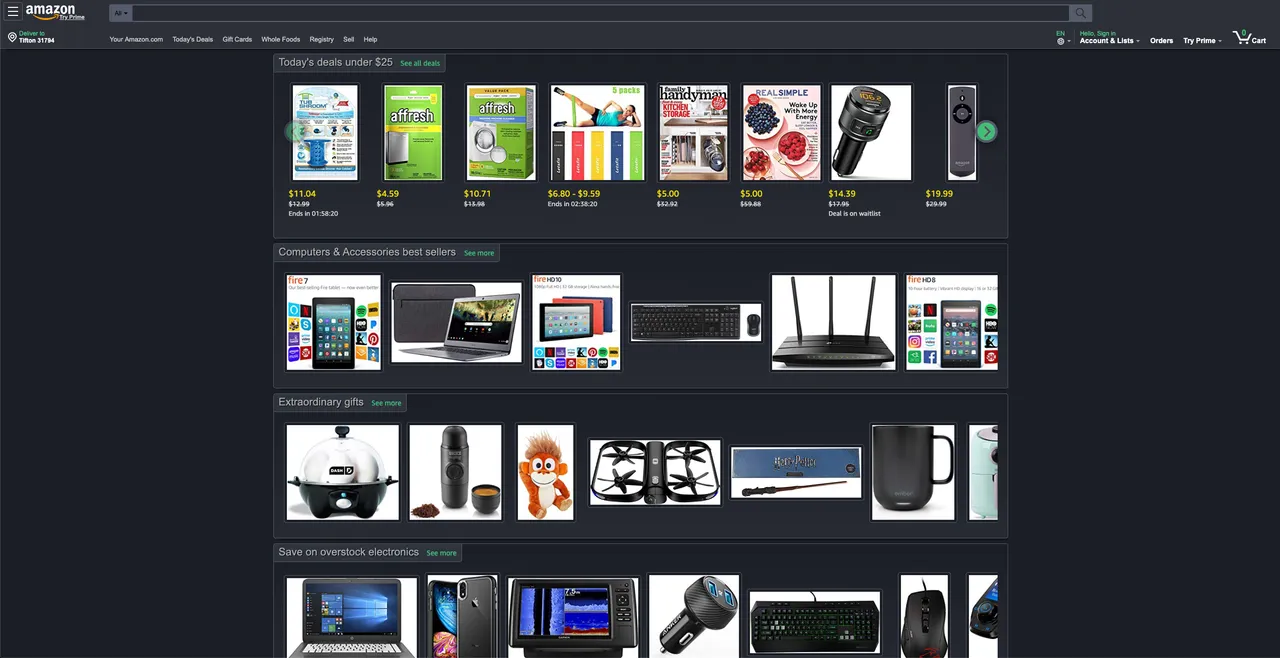
Task: Expand the Try Prime dropdown
Action: pyautogui.click(x=1202, y=41)
